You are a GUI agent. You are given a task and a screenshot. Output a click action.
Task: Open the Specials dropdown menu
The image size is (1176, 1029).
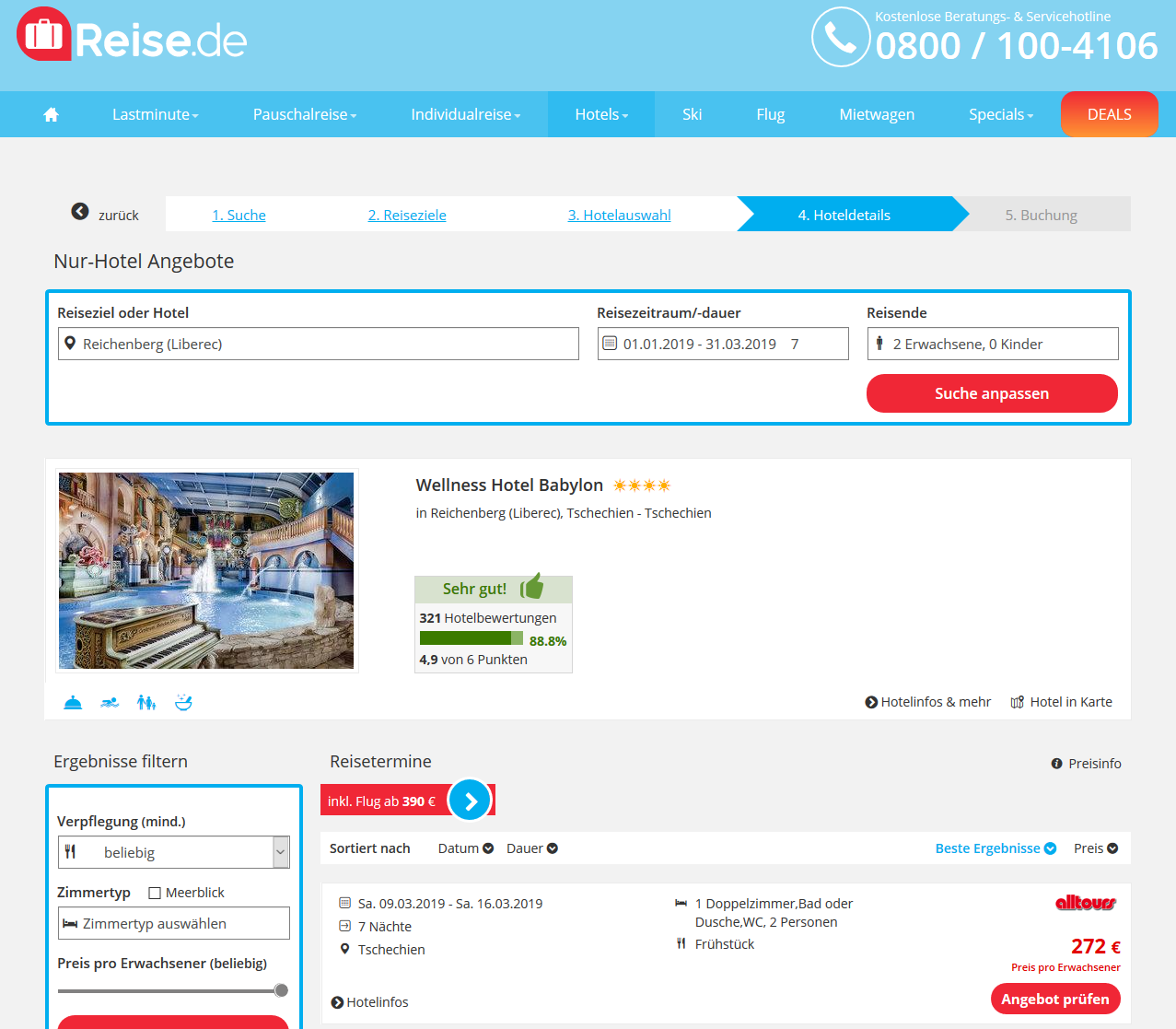pos(1001,114)
